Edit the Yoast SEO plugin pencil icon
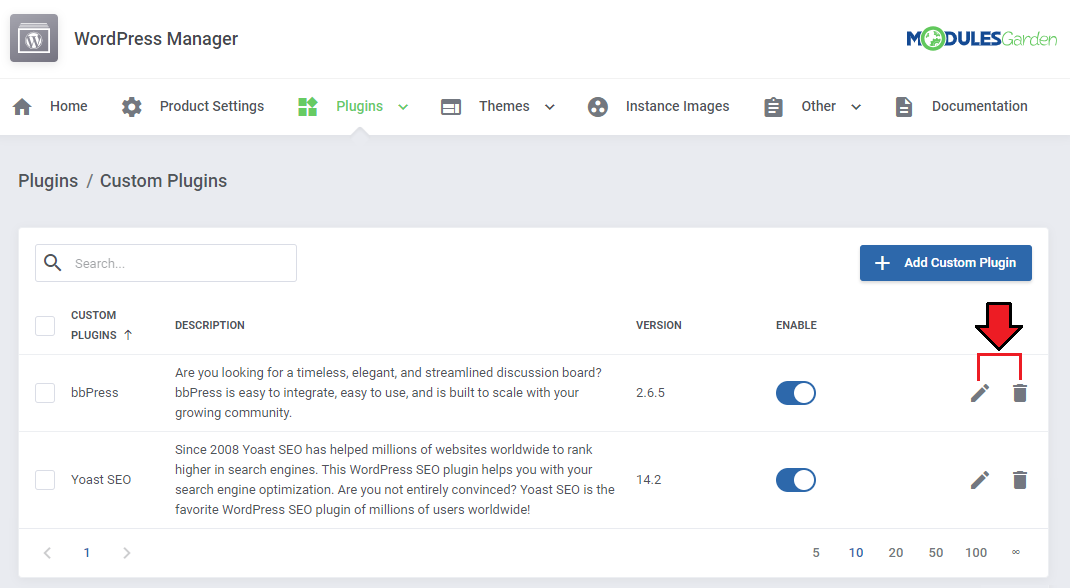This screenshot has width=1070, height=588. [980, 480]
